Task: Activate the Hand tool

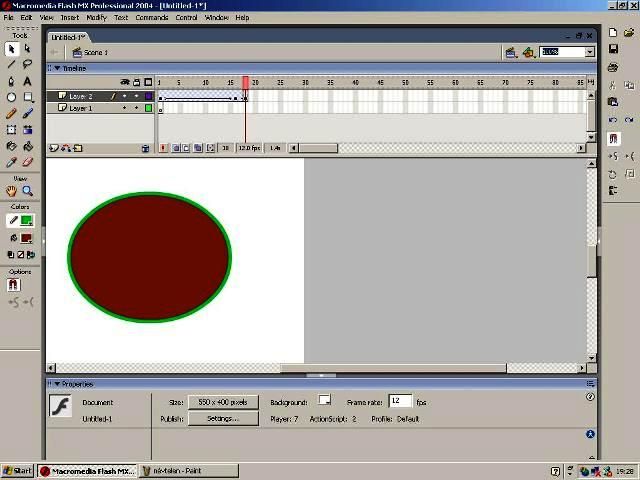Action: [11, 191]
